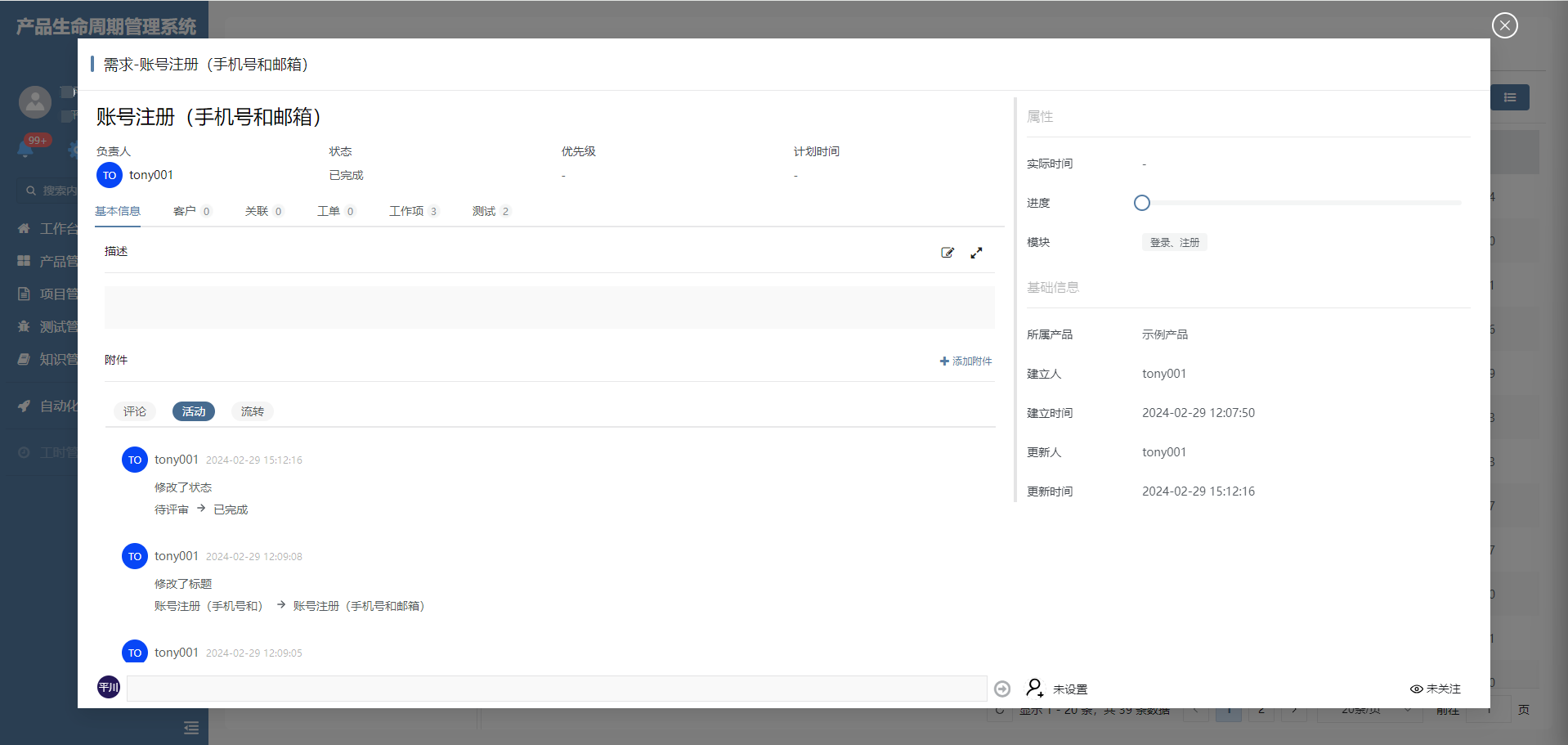Click the user profile avatar in sidebar
The image size is (1568, 745).
coord(35,102)
